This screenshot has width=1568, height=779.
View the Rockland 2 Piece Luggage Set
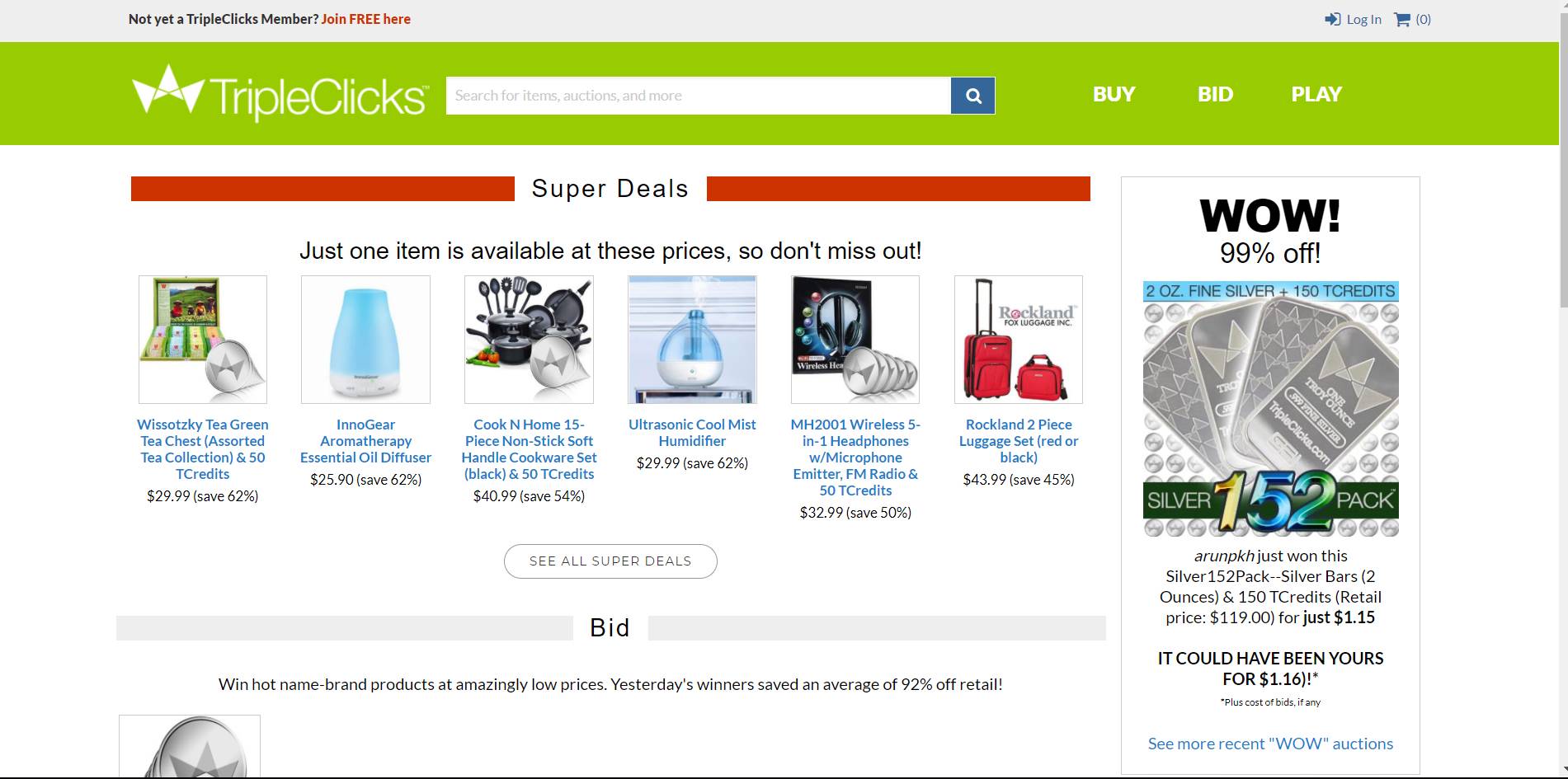pyautogui.click(x=1019, y=440)
